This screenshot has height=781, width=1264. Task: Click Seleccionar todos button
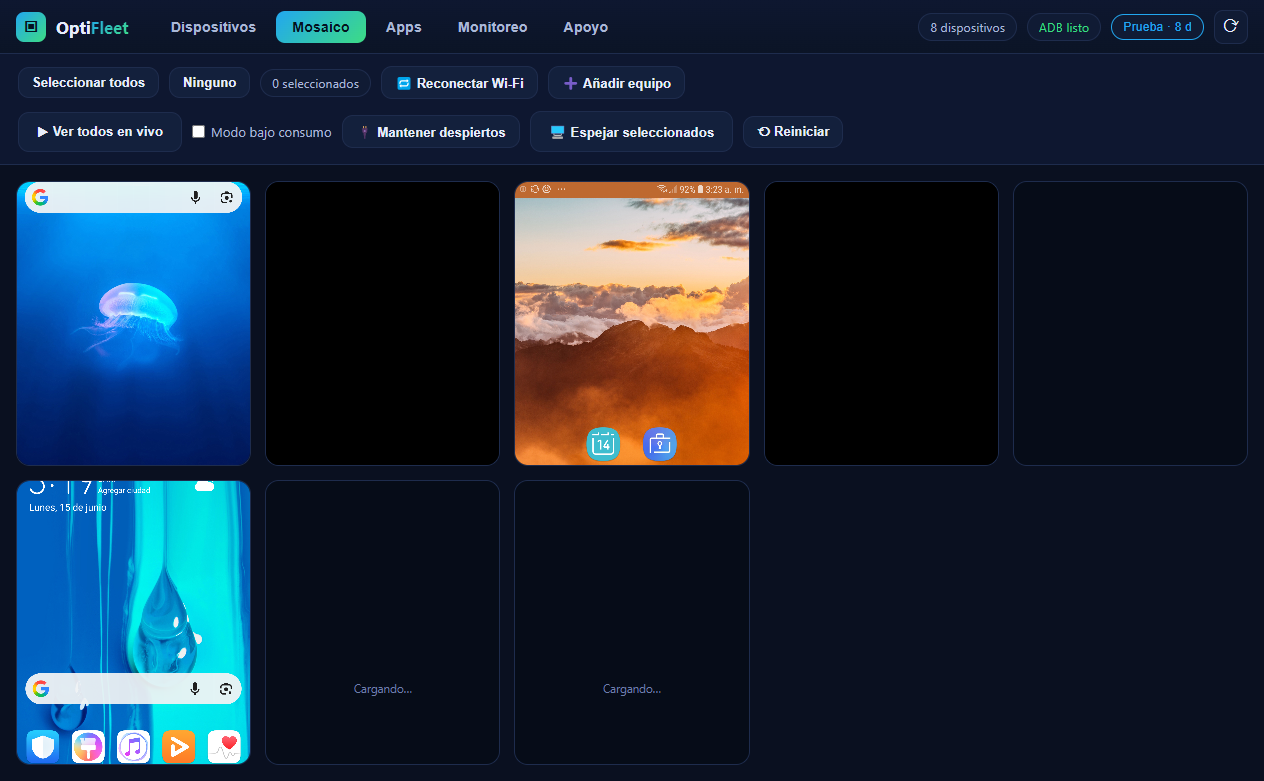pyautogui.click(x=89, y=82)
